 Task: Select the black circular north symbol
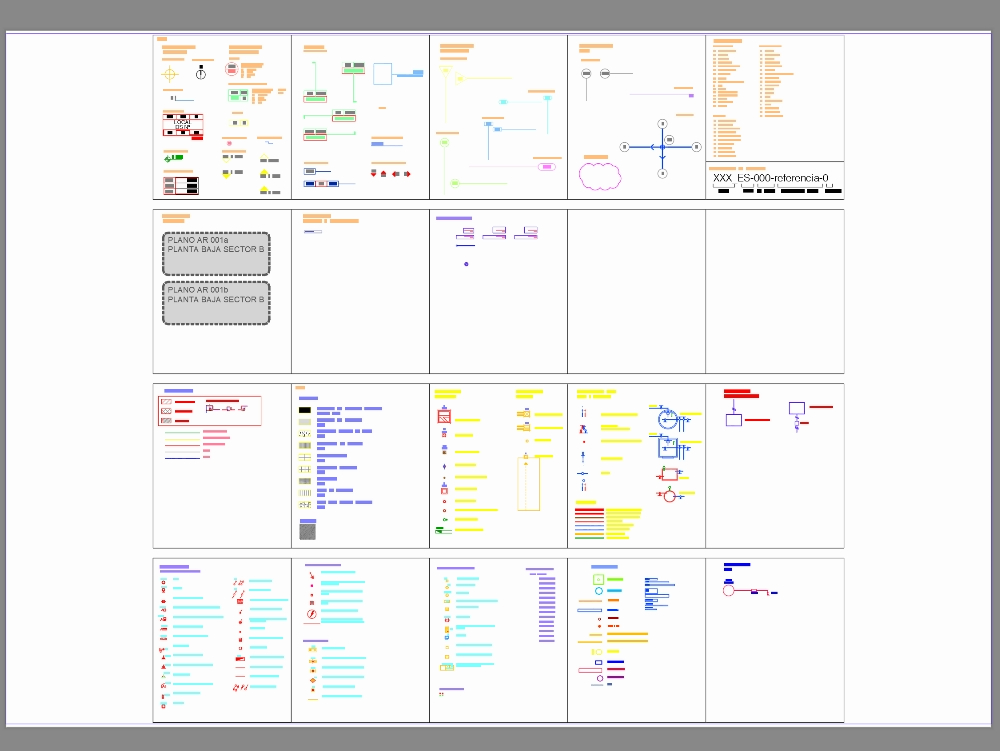click(201, 73)
